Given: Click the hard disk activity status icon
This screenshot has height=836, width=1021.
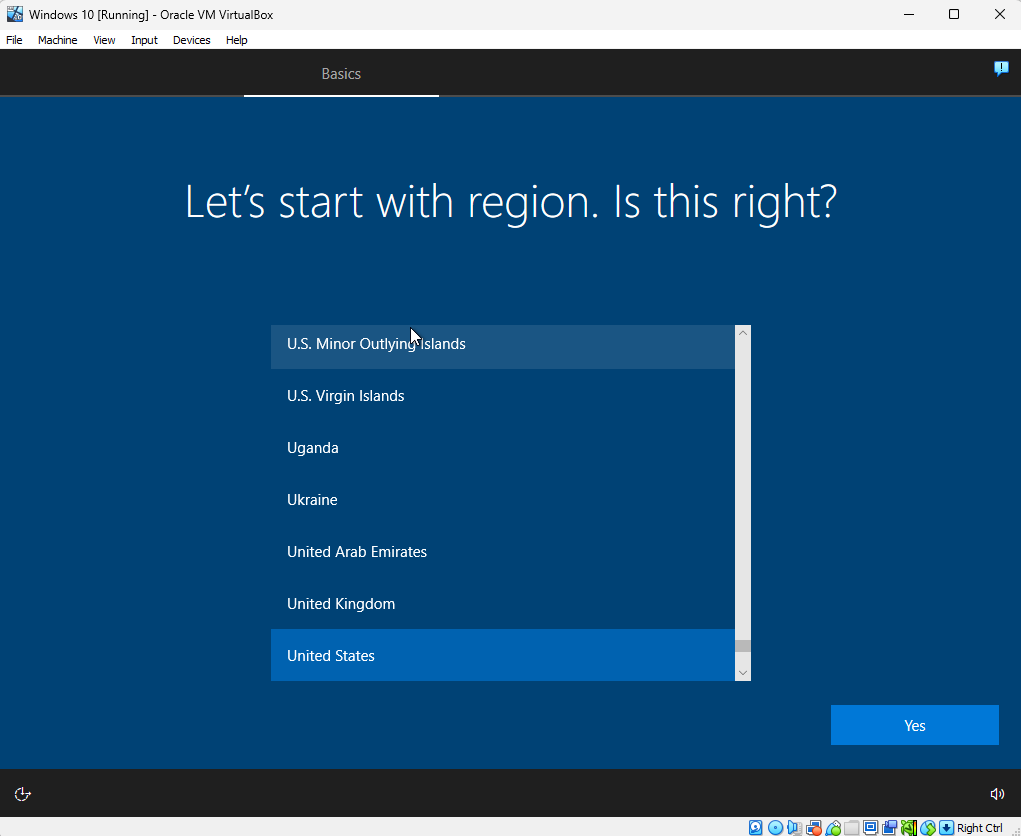Looking at the screenshot, I should pos(755,828).
